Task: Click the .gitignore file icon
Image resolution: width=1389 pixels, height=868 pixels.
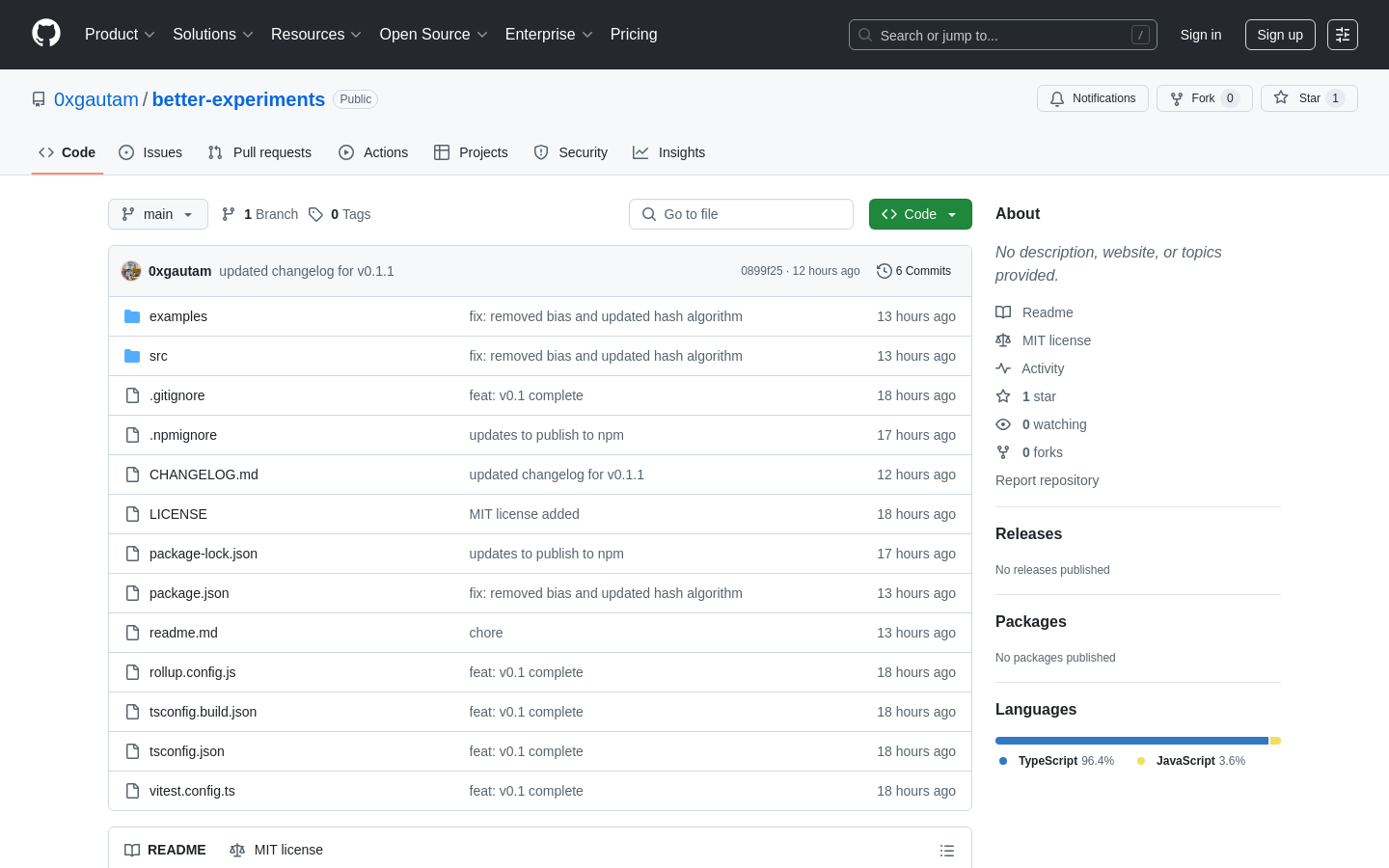Action: pyautogui.click(x=132, y=395)
